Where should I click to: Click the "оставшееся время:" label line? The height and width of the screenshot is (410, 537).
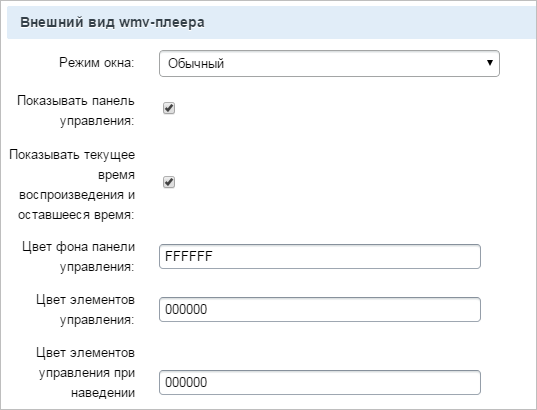click(x=76, y=215)
